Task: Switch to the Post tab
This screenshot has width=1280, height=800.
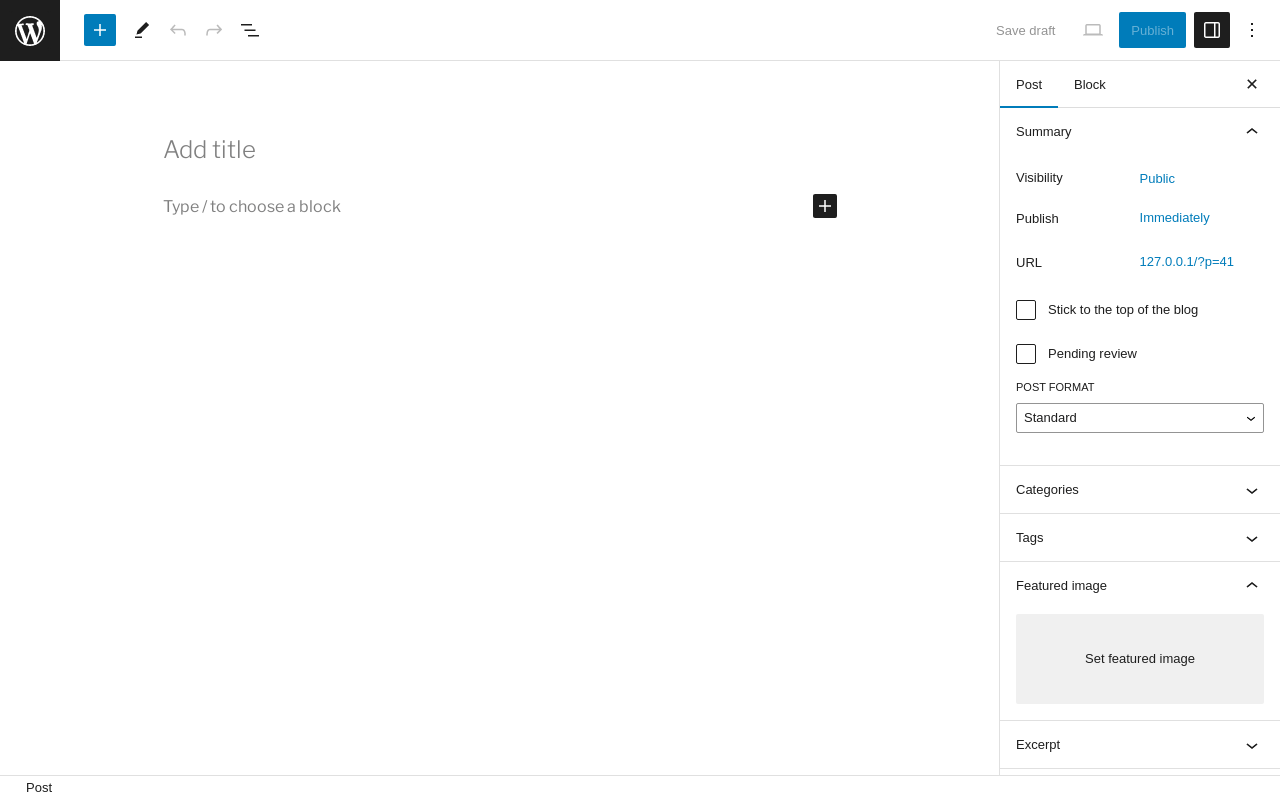Action: tap(1029, 84)
